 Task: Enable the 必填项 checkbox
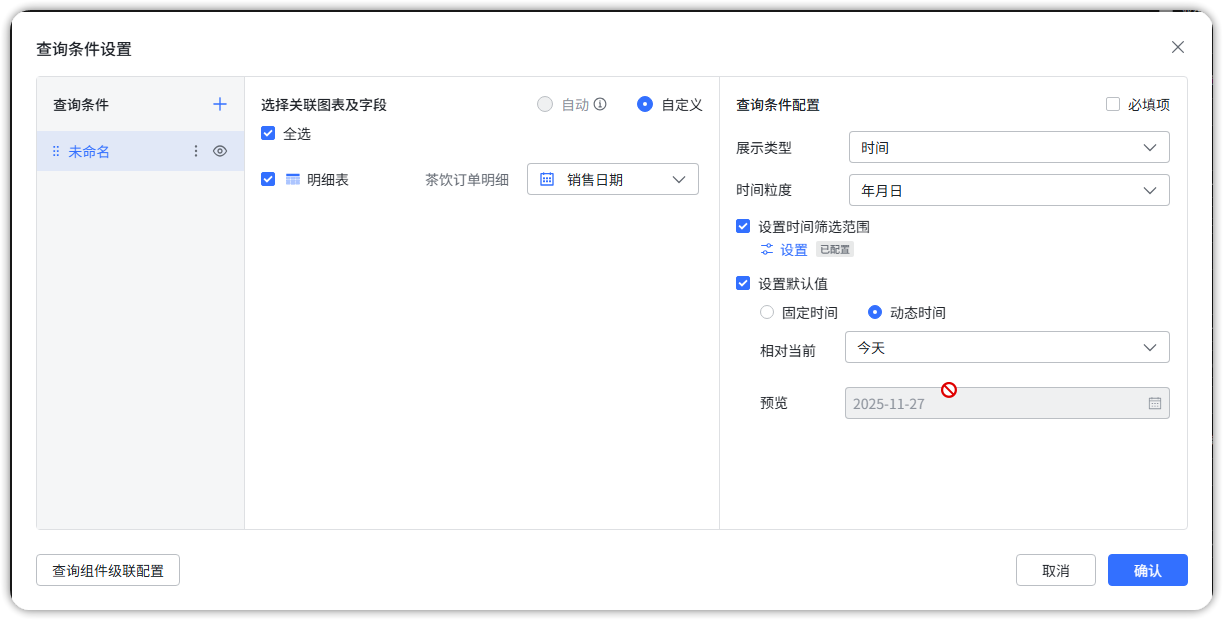pos(1113,104)
